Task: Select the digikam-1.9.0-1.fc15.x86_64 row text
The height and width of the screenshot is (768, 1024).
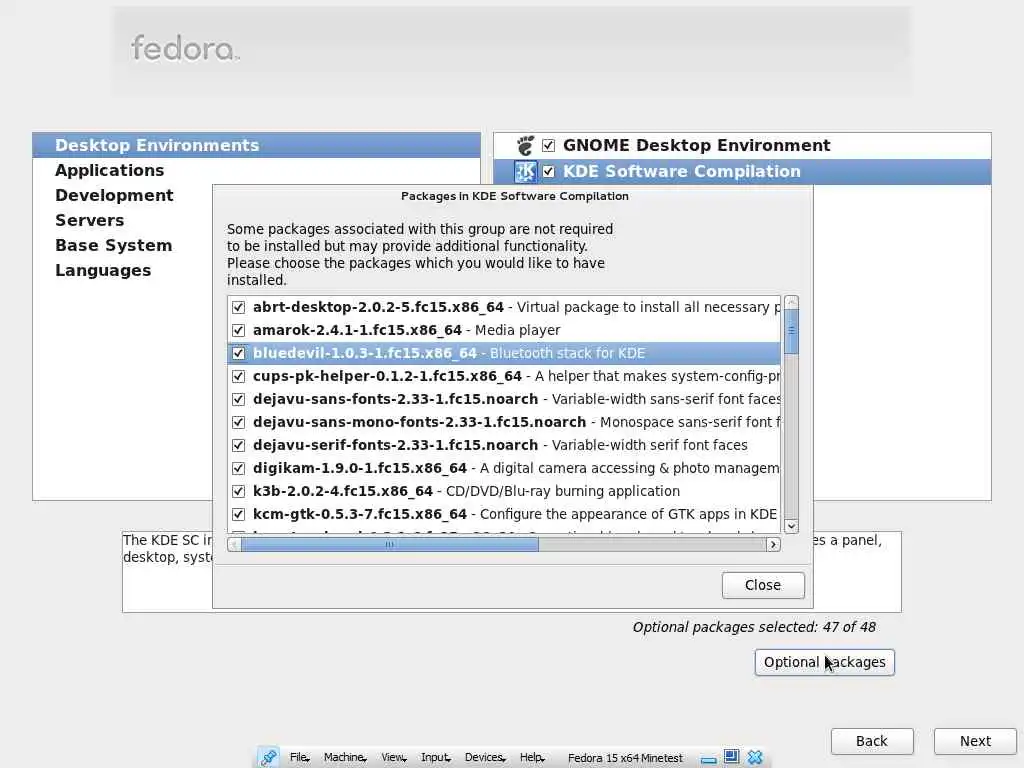Action: [360, 468]
